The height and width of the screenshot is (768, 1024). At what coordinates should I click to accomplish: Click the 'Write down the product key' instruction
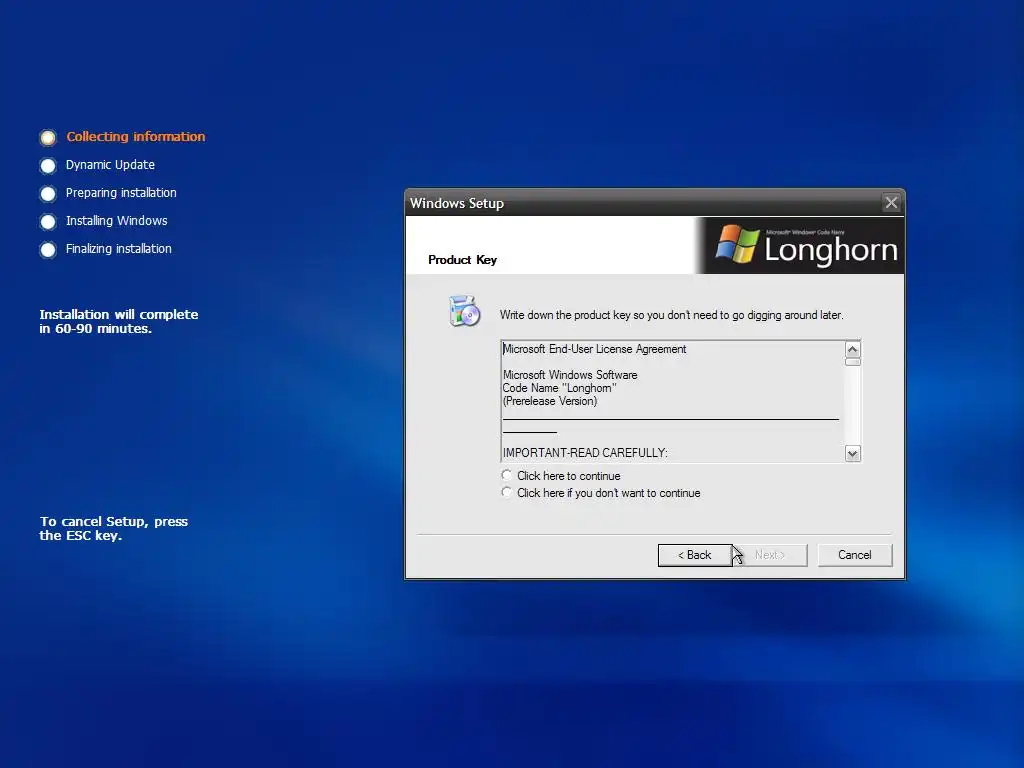(671, 315)
